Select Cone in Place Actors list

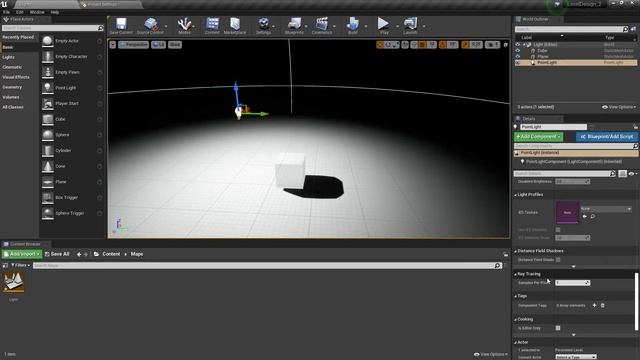72,166
